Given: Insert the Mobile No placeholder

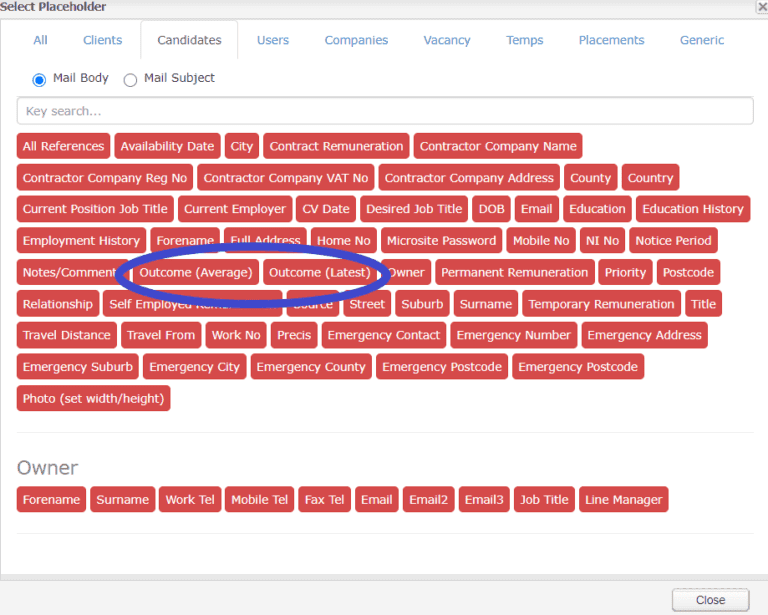Looking at the screenshot, I should (541, 240).
